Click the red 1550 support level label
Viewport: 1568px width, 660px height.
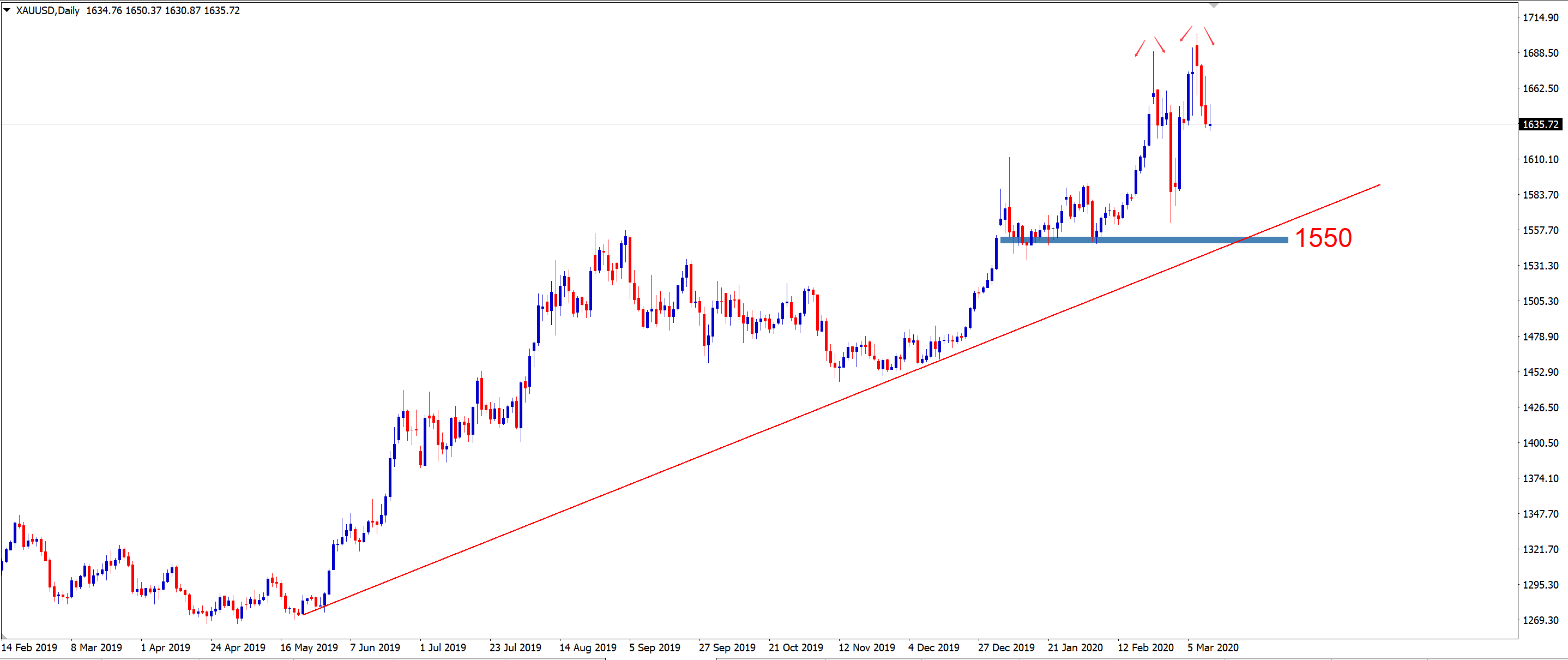coord(1323,237)
